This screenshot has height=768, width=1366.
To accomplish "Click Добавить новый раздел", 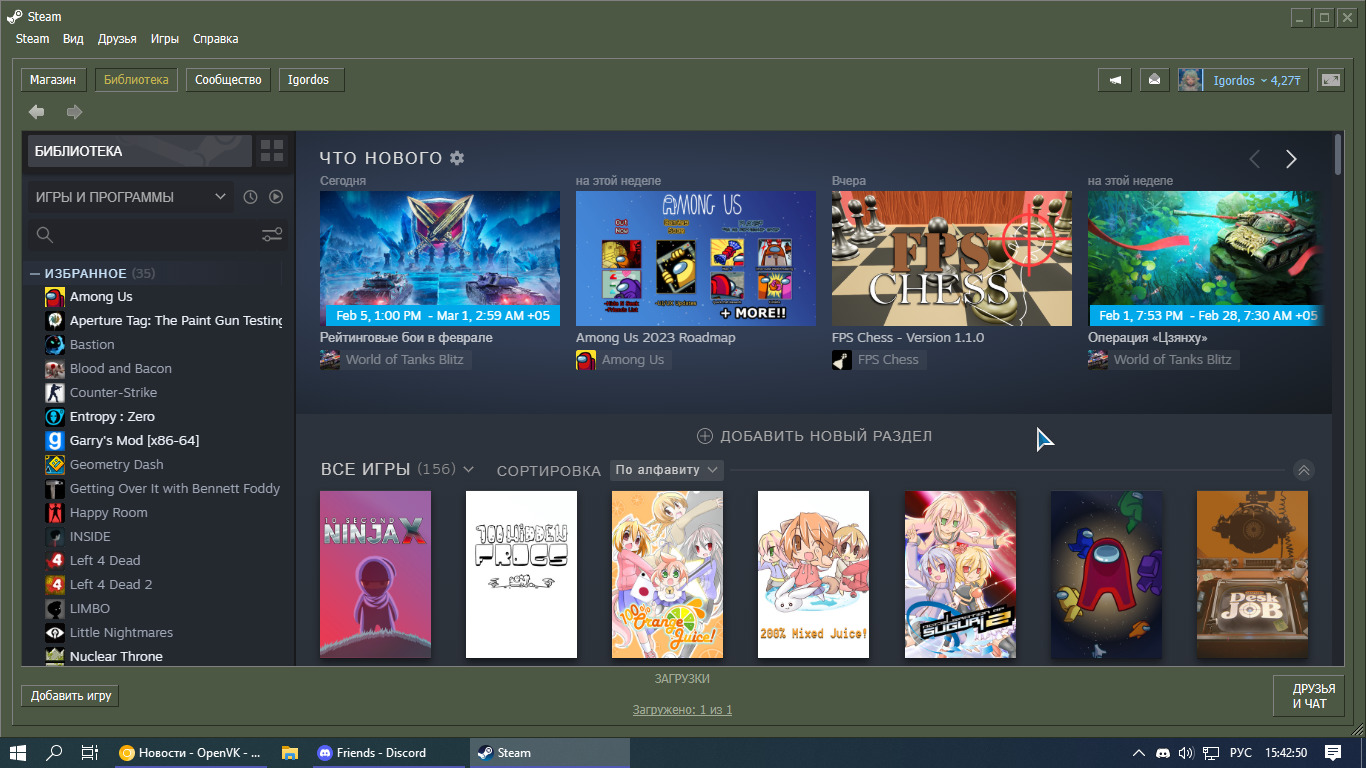I will [814, 436].
